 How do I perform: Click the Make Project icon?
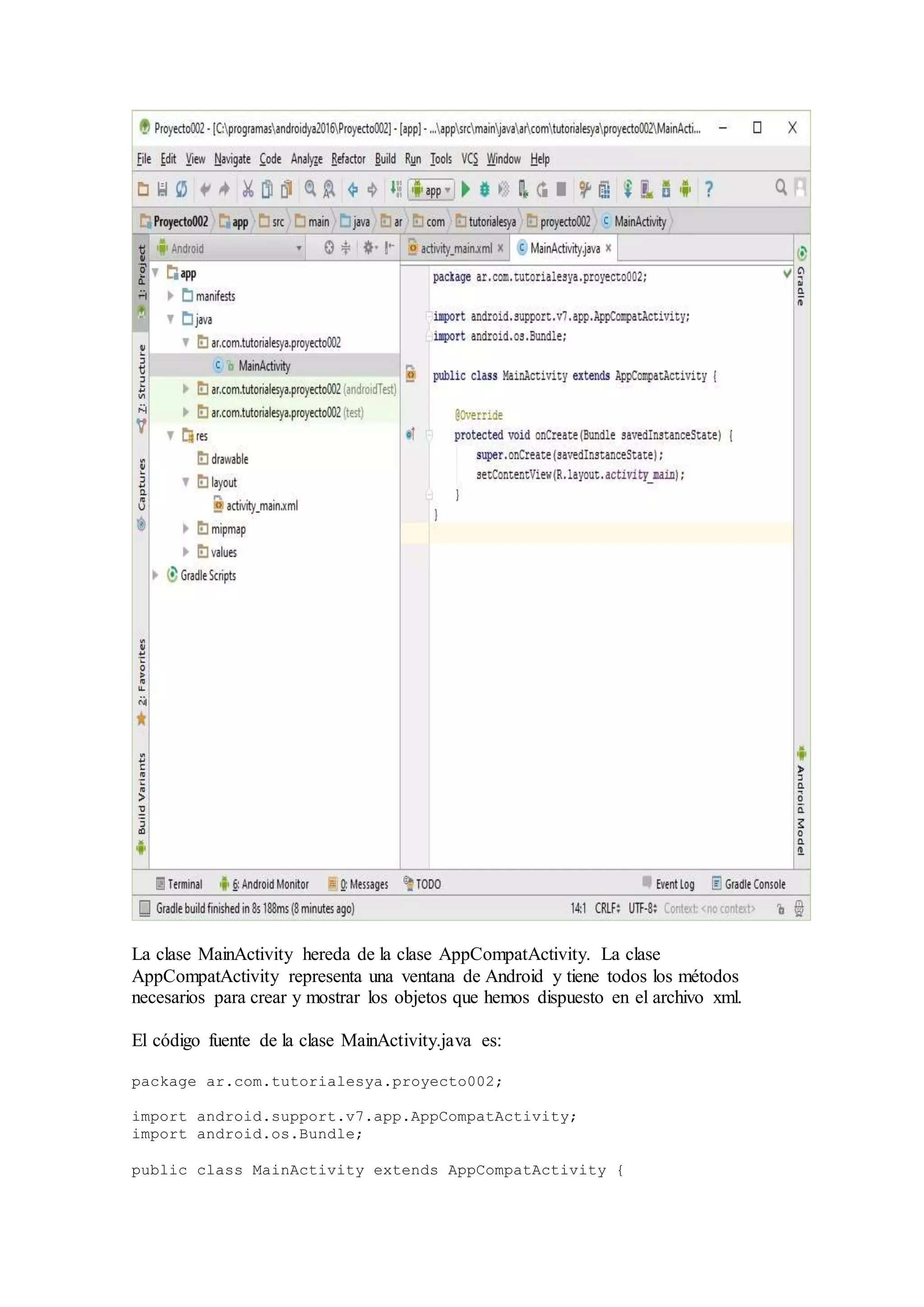tap(396, 189)
